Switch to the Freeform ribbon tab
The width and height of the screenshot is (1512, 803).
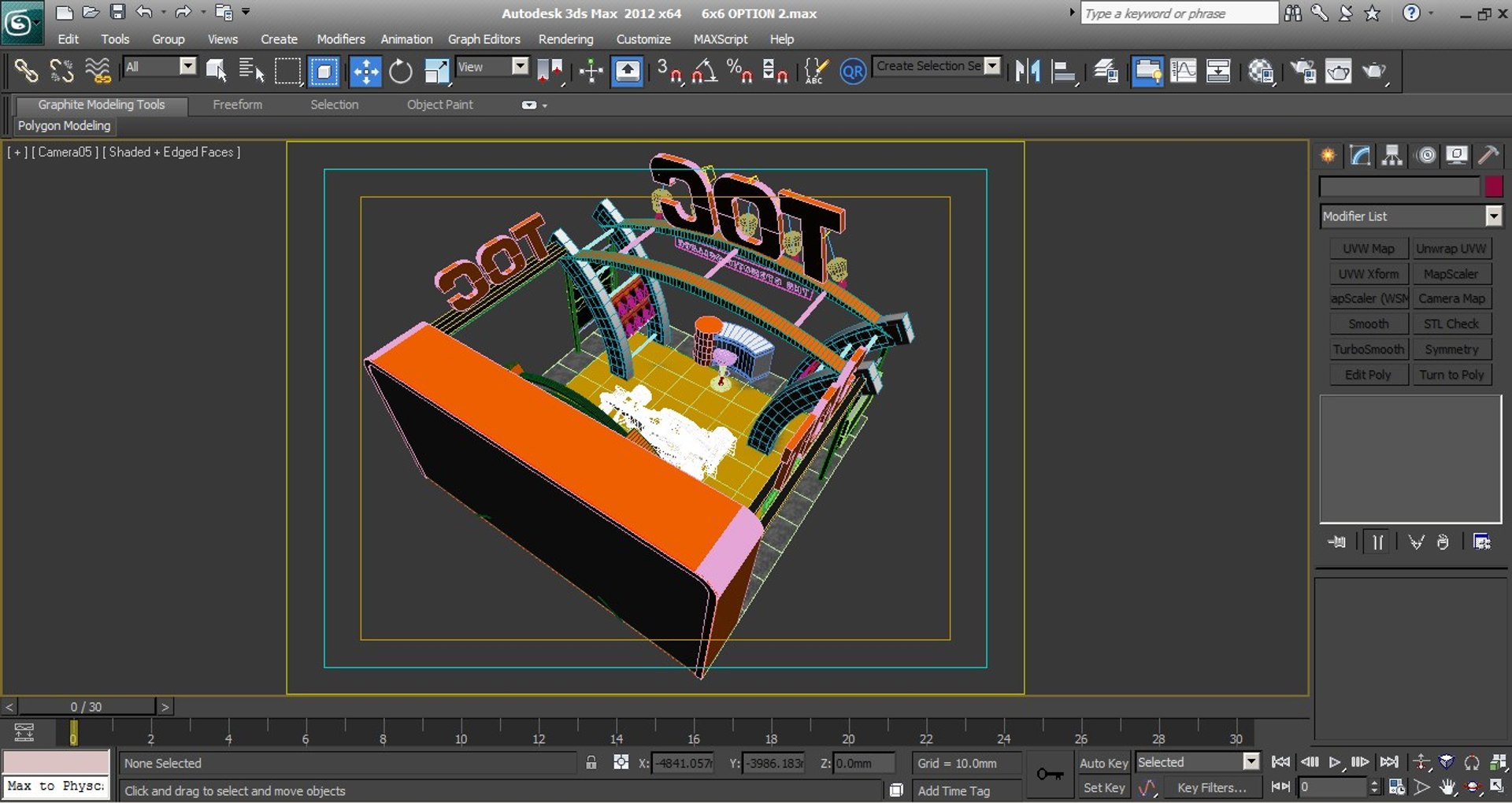237,105
